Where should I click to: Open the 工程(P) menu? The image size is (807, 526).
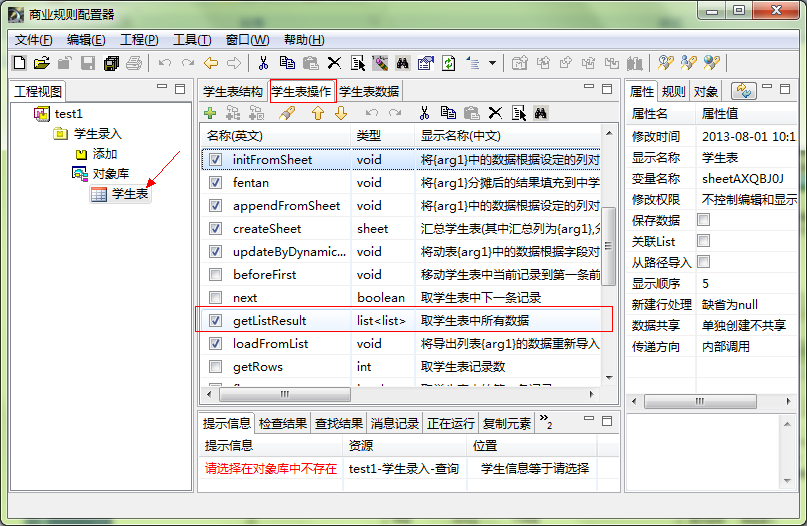pyautogui.click(x=139, y=40)
